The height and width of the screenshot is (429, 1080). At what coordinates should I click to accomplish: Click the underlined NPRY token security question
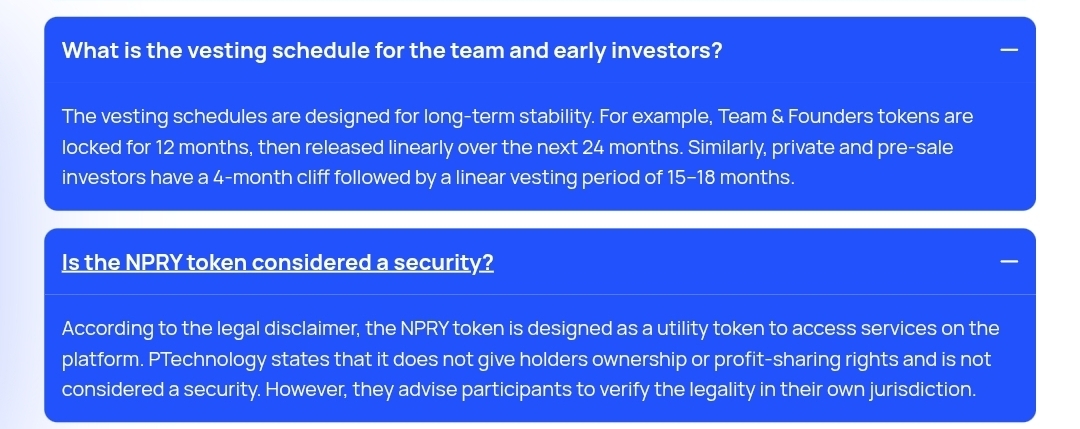tap(278, 262)
